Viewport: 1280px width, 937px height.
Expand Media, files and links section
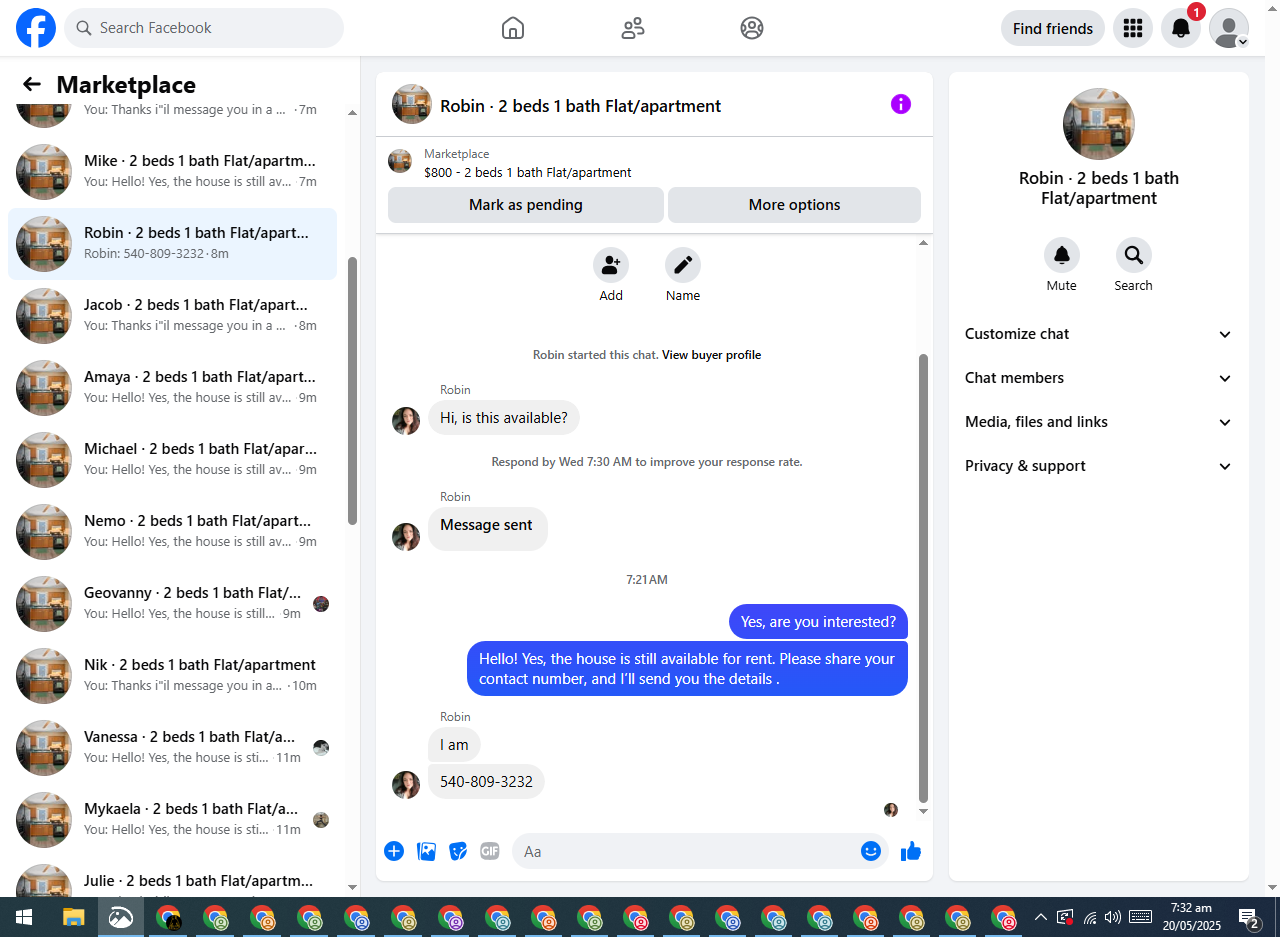[x=1099, y=422]
